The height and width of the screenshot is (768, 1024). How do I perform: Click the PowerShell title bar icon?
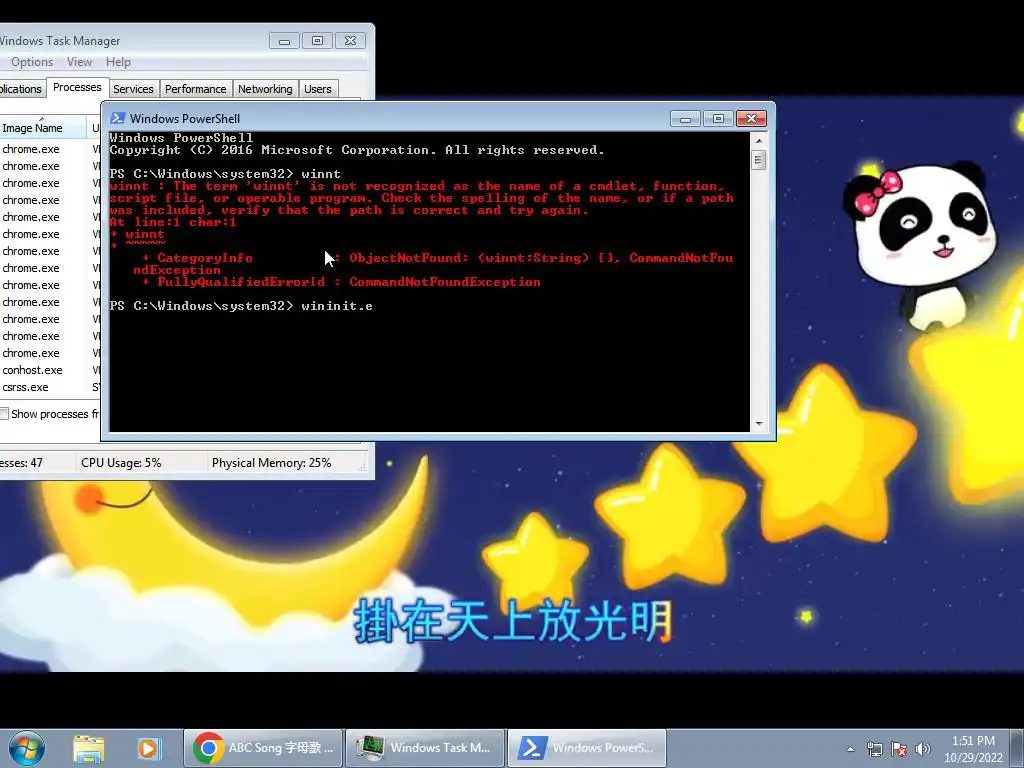tap(118, 118)
